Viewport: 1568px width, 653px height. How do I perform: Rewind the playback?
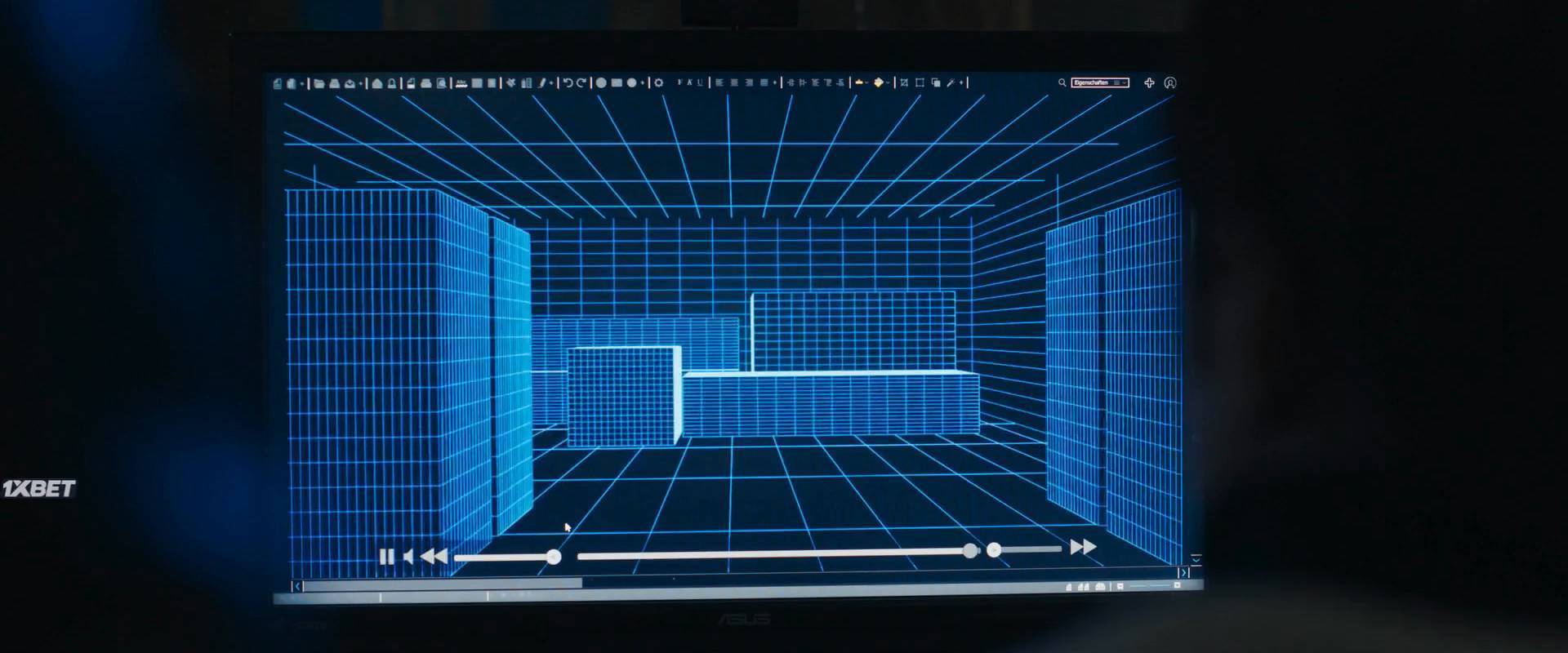pos(434,557)
